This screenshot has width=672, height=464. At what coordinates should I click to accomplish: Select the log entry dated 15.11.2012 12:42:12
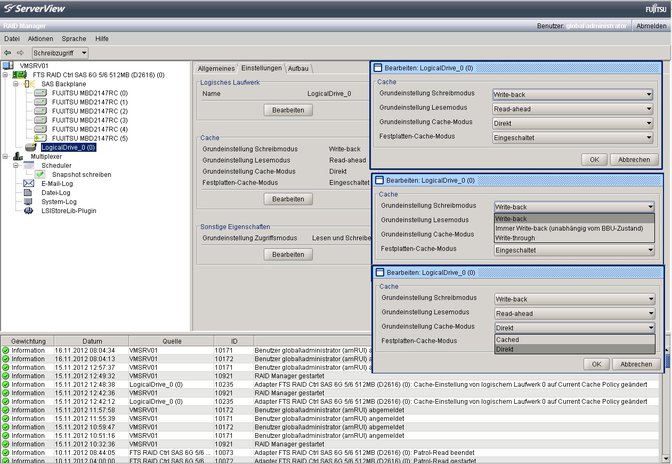click(330, 401)
